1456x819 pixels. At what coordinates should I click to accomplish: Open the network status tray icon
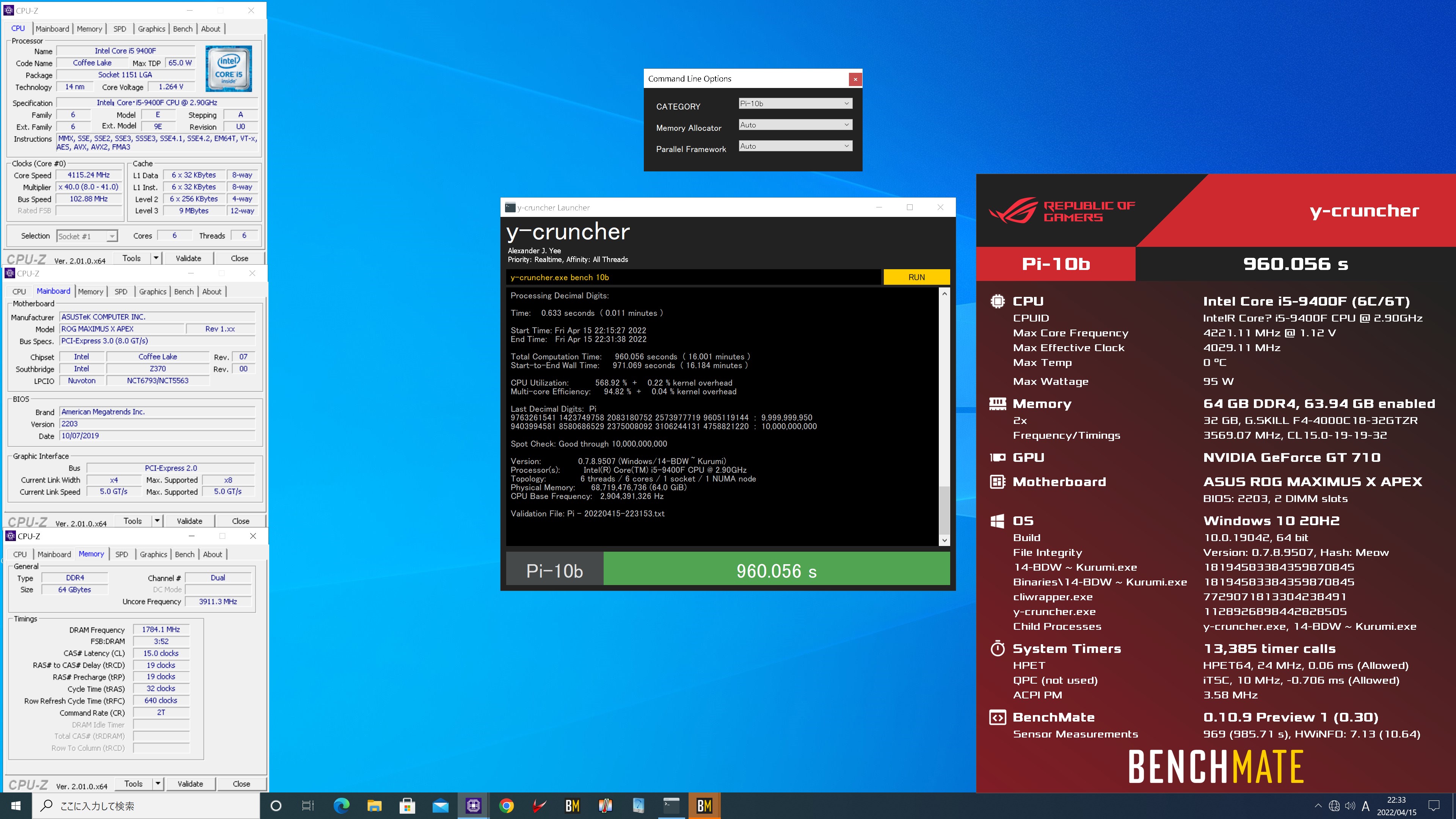pyautogui.click(x=1334, y=806)
